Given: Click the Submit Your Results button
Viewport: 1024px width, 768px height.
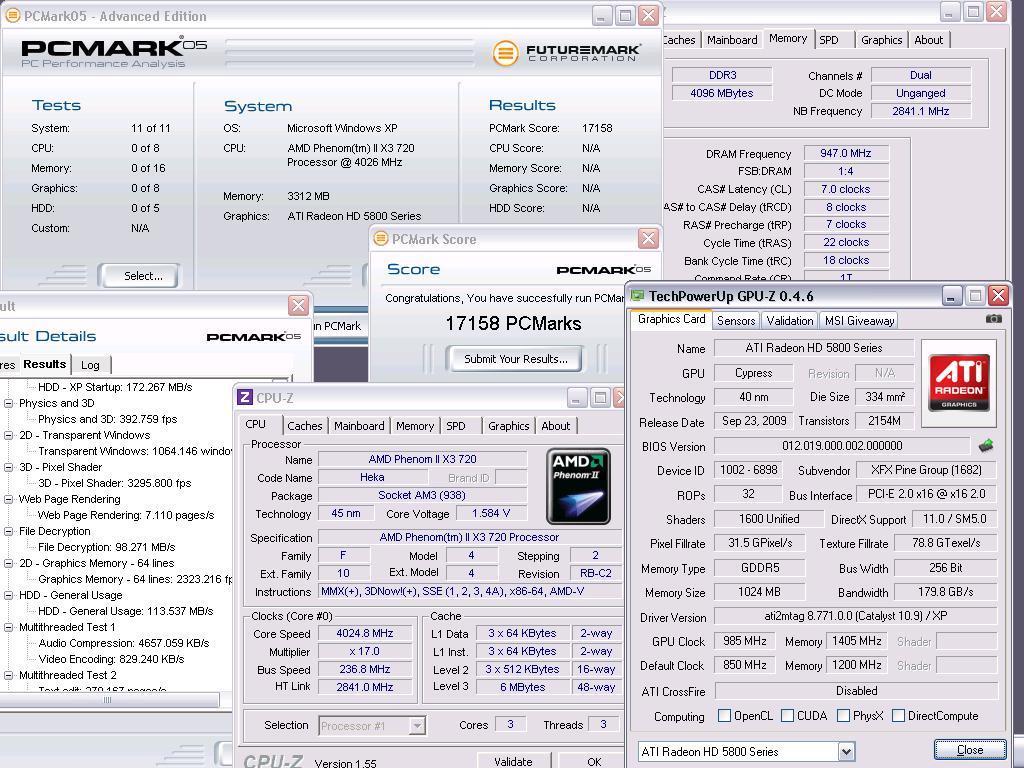Looking at the screenshot, I should click(515, 359).
